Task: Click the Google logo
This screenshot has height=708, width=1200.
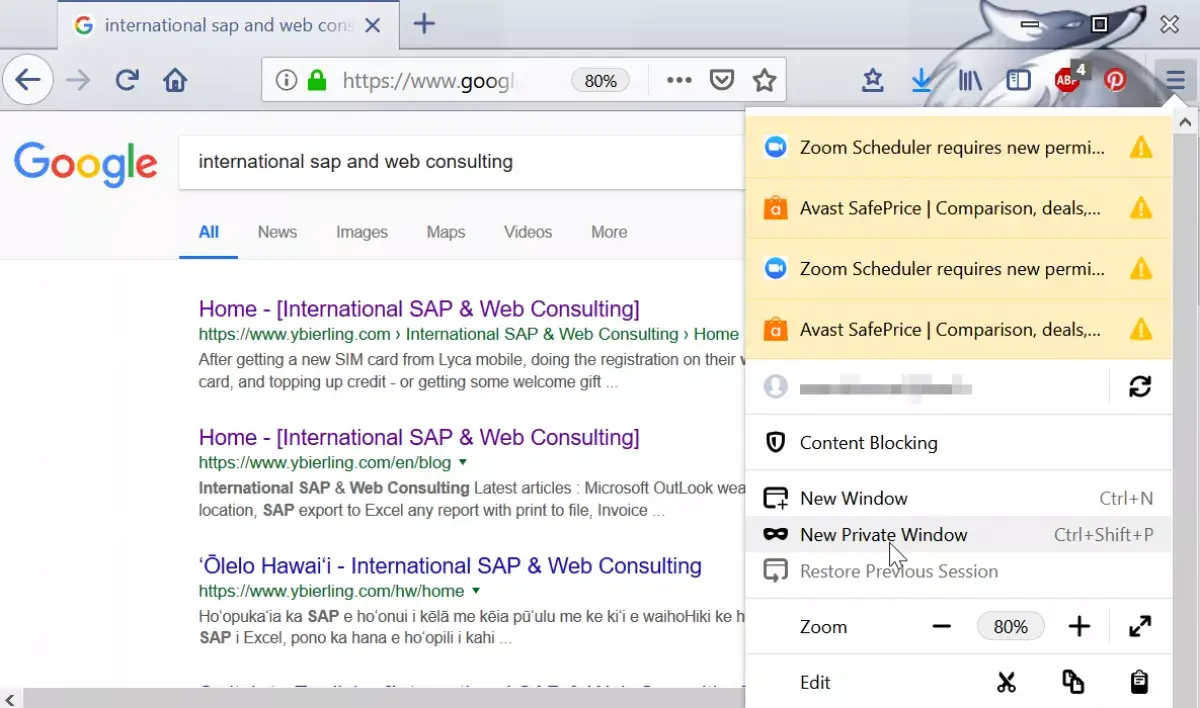Action: coord(86,163)
